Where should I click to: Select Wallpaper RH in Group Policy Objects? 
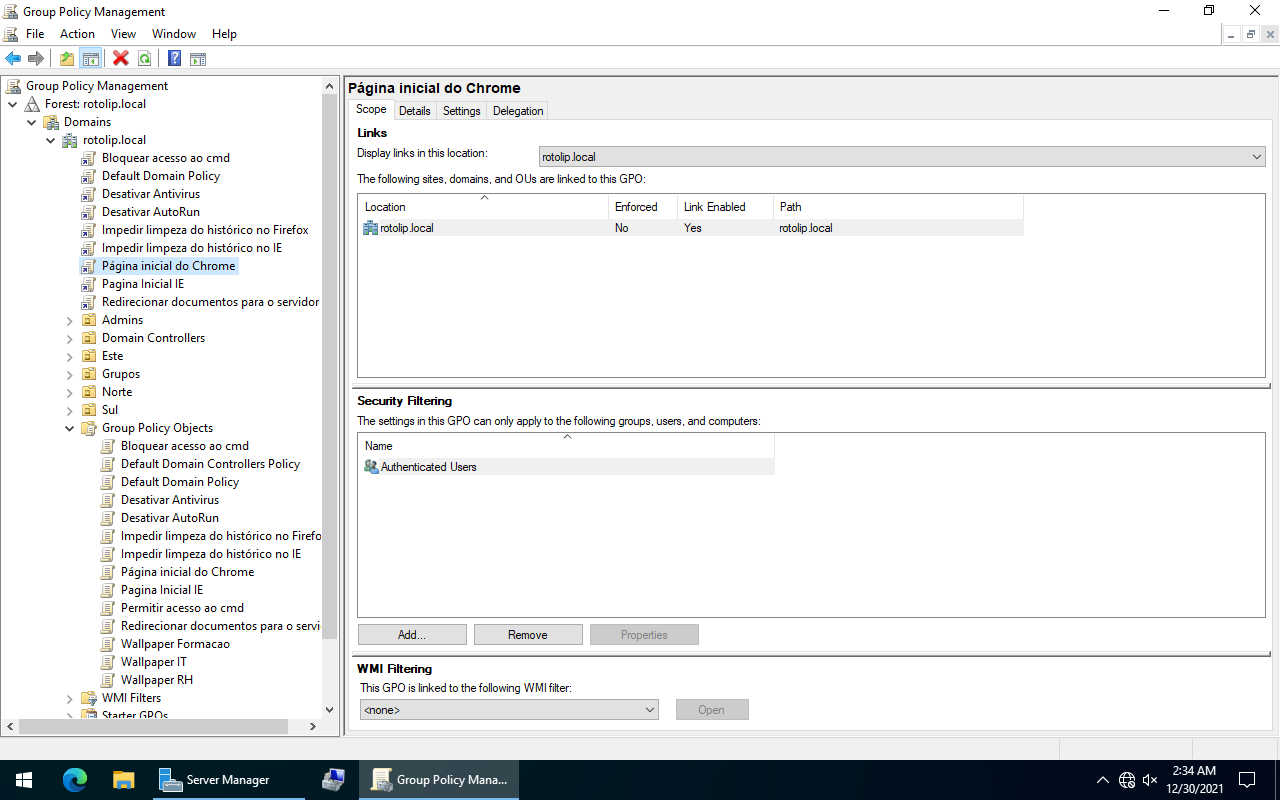point(157,680)
